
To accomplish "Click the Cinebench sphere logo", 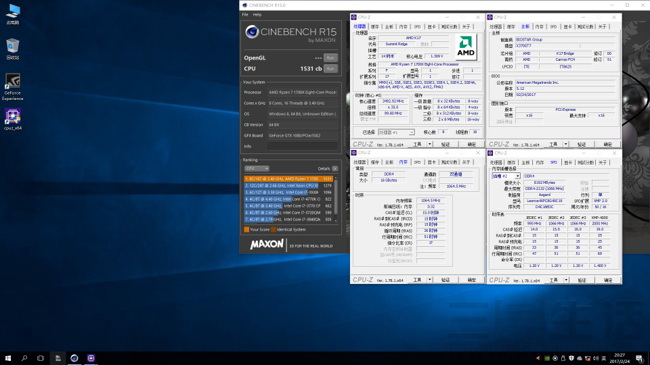I will (x=252, y=32).
